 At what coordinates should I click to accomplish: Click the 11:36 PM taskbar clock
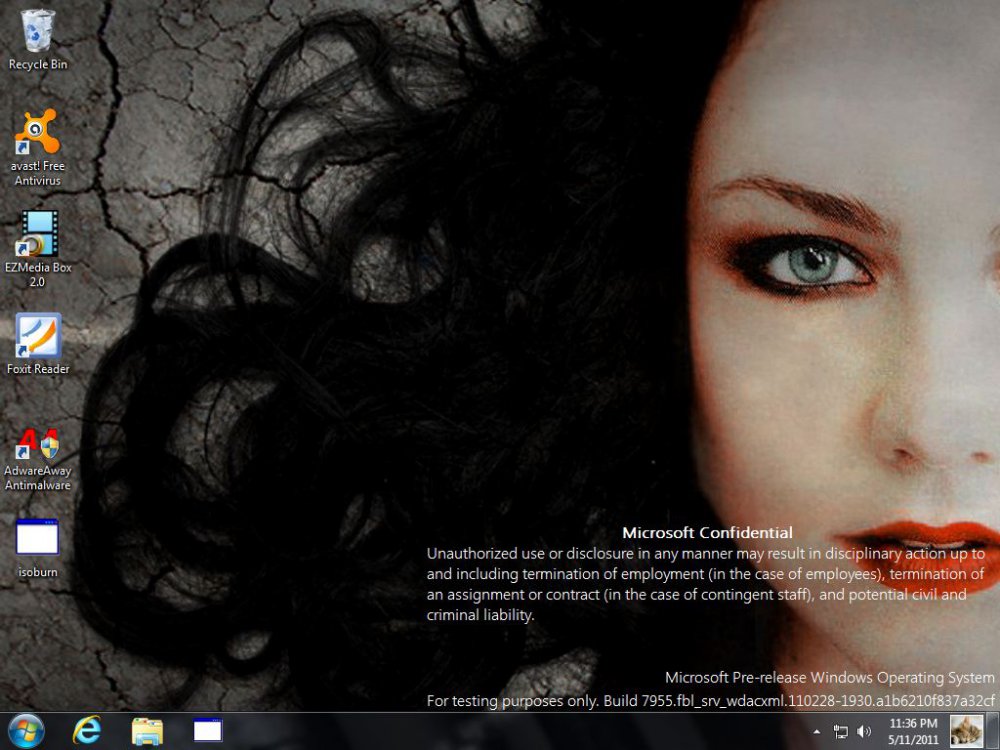click(912, 723)
